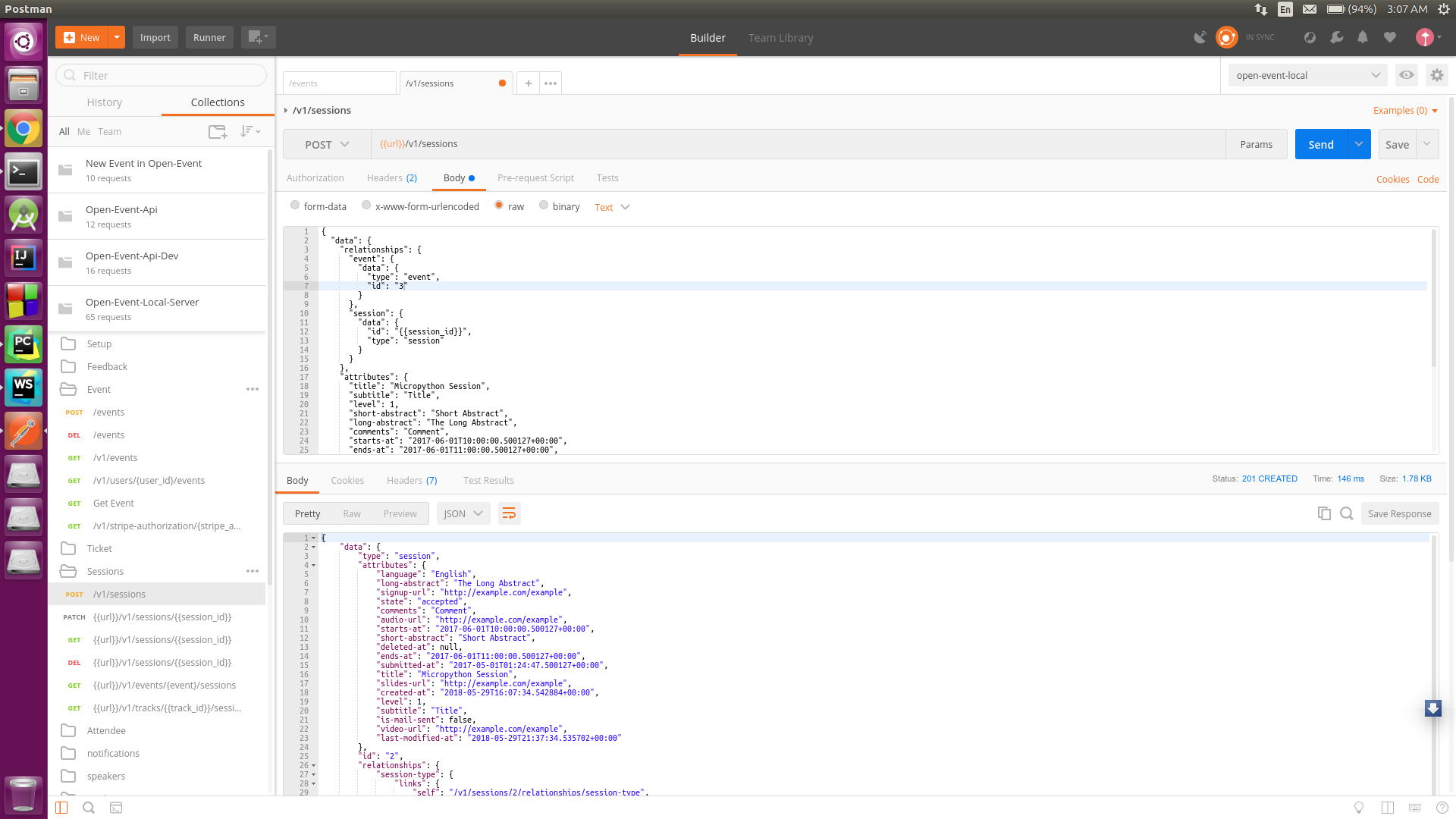Open the Send dropdown arrow

(1359, 144)
